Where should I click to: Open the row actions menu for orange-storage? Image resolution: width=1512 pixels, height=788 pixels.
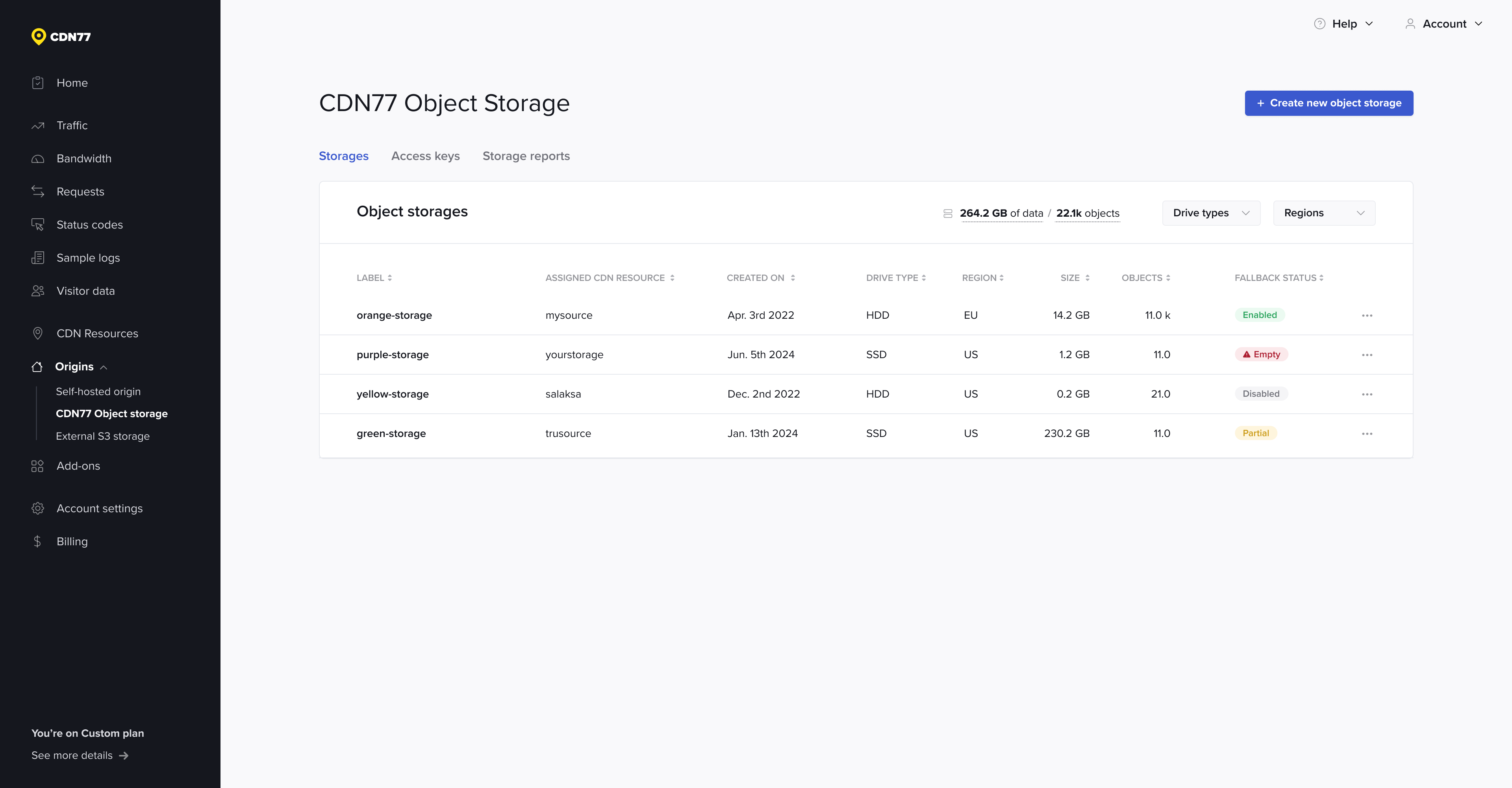(1367, 315)
